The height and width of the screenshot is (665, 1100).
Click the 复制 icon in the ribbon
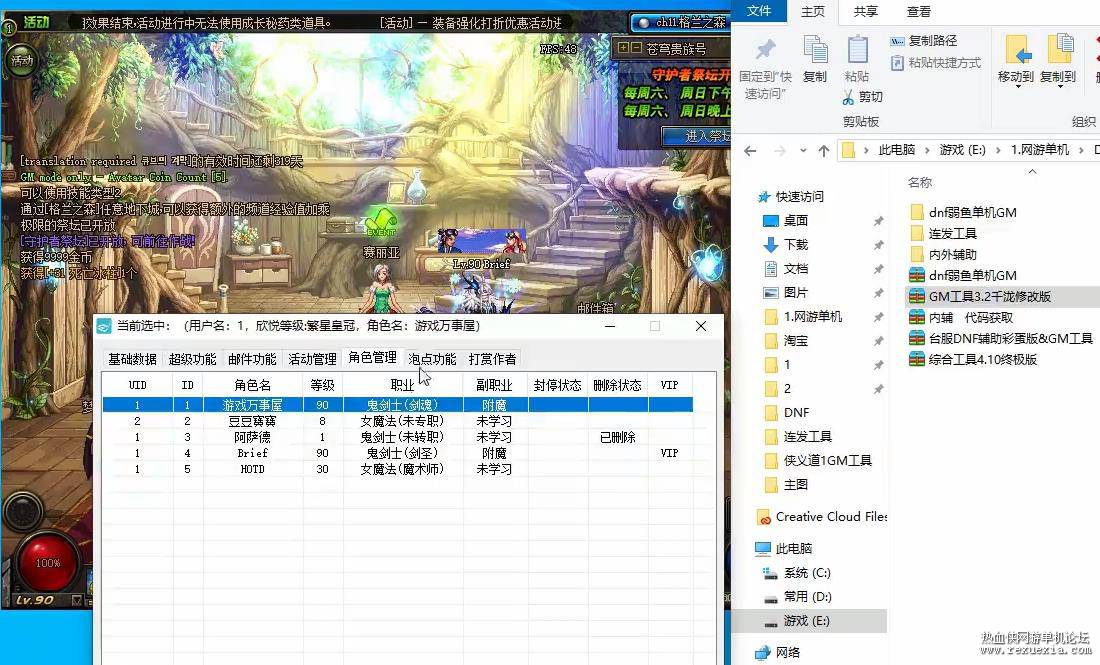(x=814, y=50)
